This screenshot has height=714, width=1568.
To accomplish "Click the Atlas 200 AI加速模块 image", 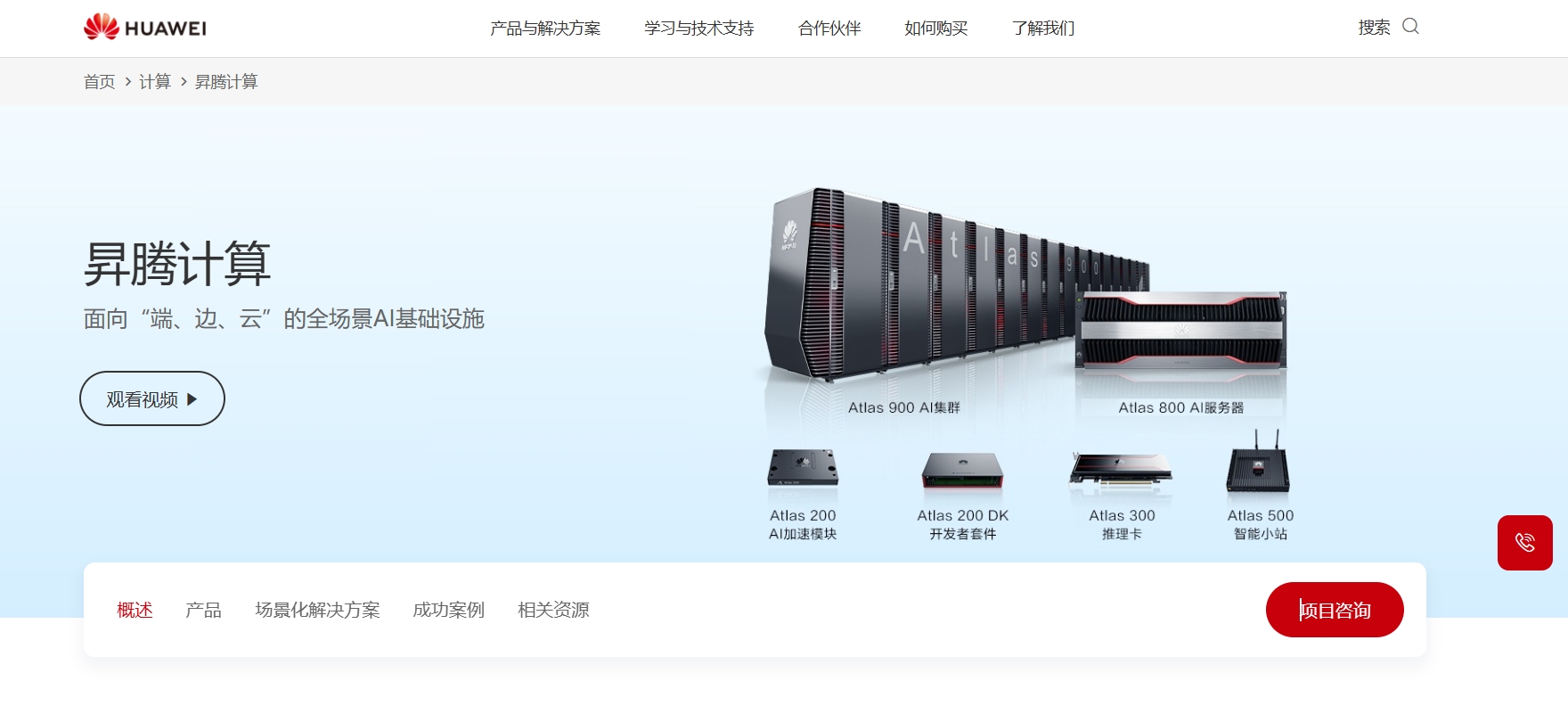I will click(803, 466).
